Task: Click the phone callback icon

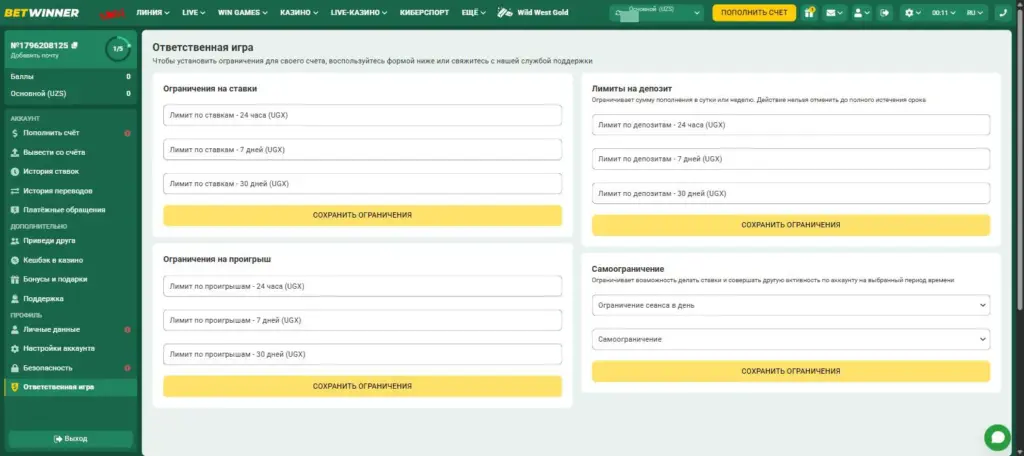Action: click(1002, 12)
